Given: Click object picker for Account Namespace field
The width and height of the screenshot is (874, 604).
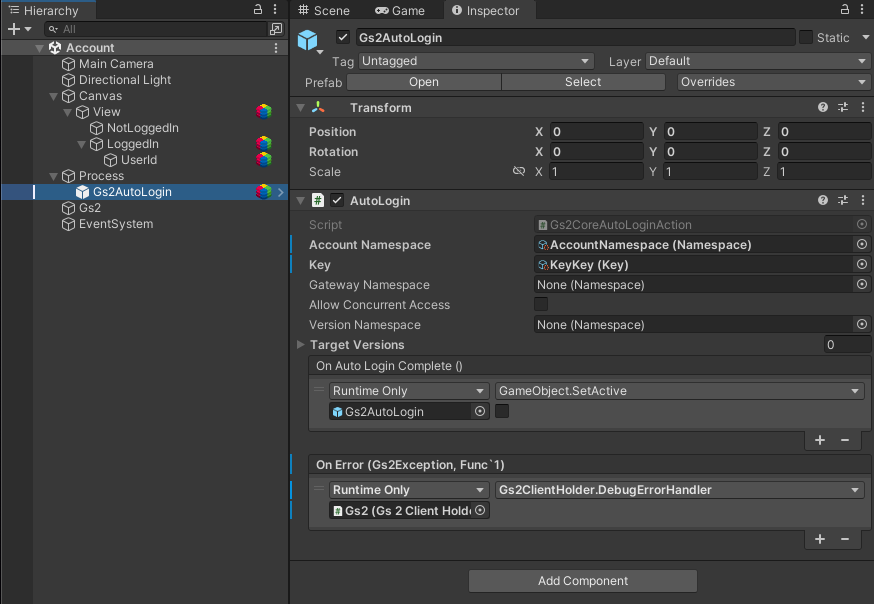Looking at the screenshot, I should tap(862, 244).
